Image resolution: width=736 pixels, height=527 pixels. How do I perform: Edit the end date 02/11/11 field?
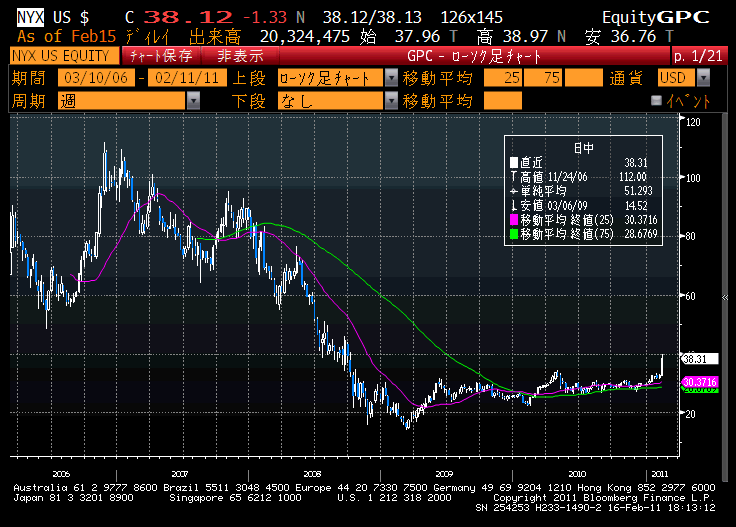pos(187,77)
